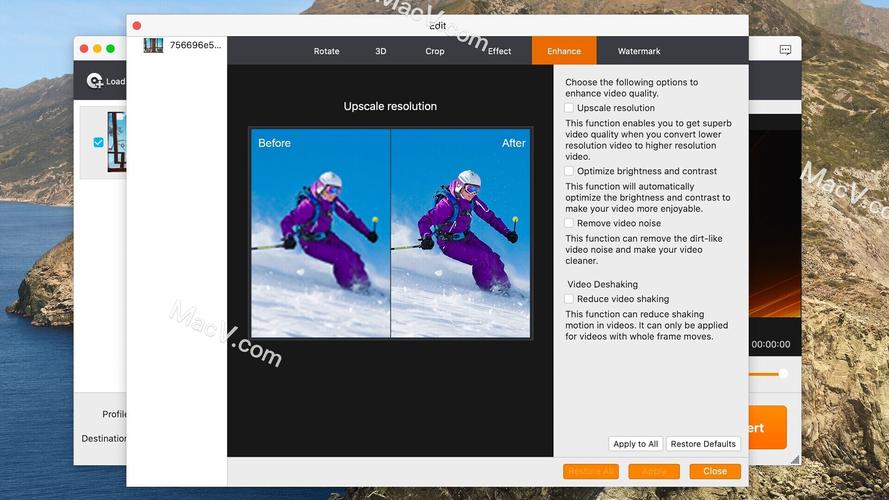
Task: Check Remove video noise option
Action: pyautogui.click(x=569, y=223)
